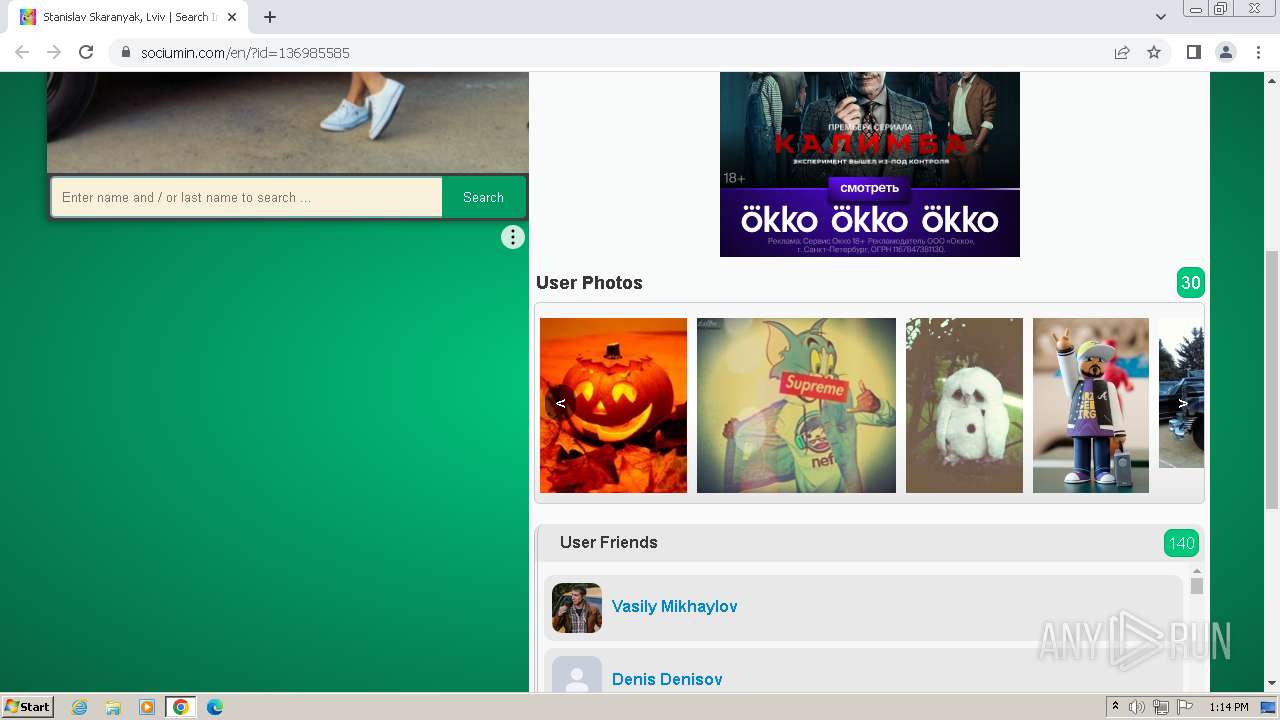This screenshot has width=1280, height=720.
Task: Reload the current page
Action: (86, 52)
